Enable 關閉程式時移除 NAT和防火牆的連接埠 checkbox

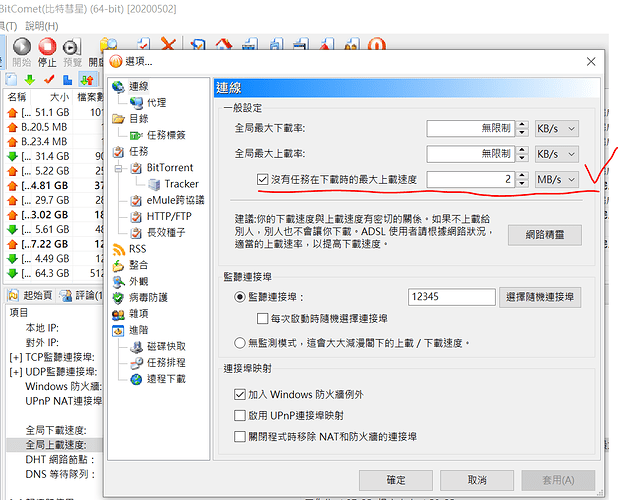point(239,437)
